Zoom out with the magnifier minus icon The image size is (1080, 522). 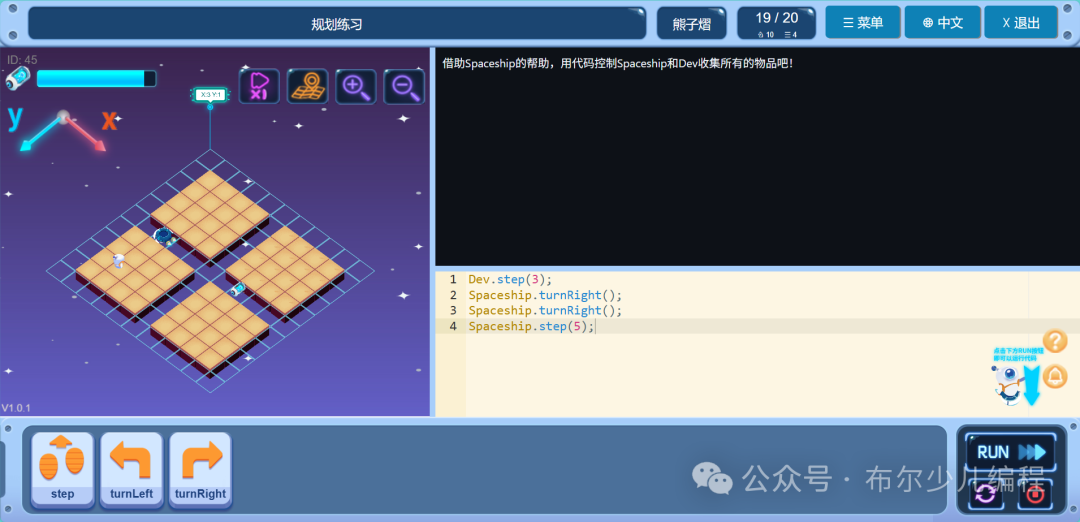click(x=404, y=87)
